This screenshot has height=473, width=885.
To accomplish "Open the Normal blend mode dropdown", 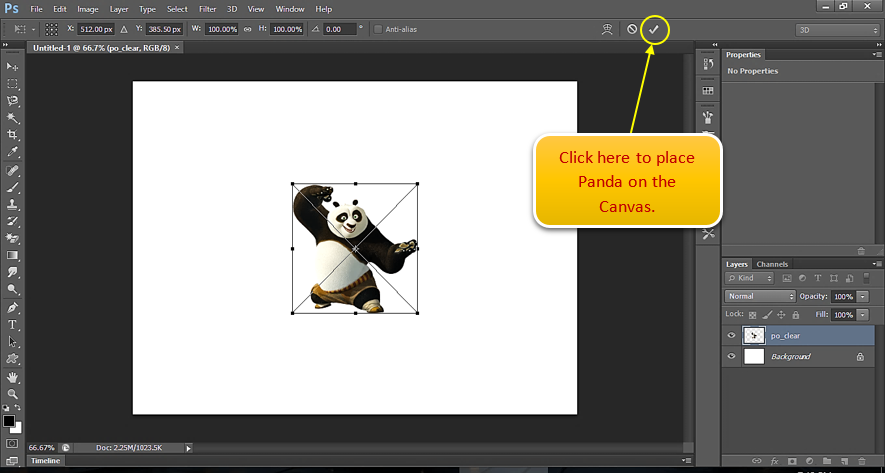I will [x=760, y=296].
